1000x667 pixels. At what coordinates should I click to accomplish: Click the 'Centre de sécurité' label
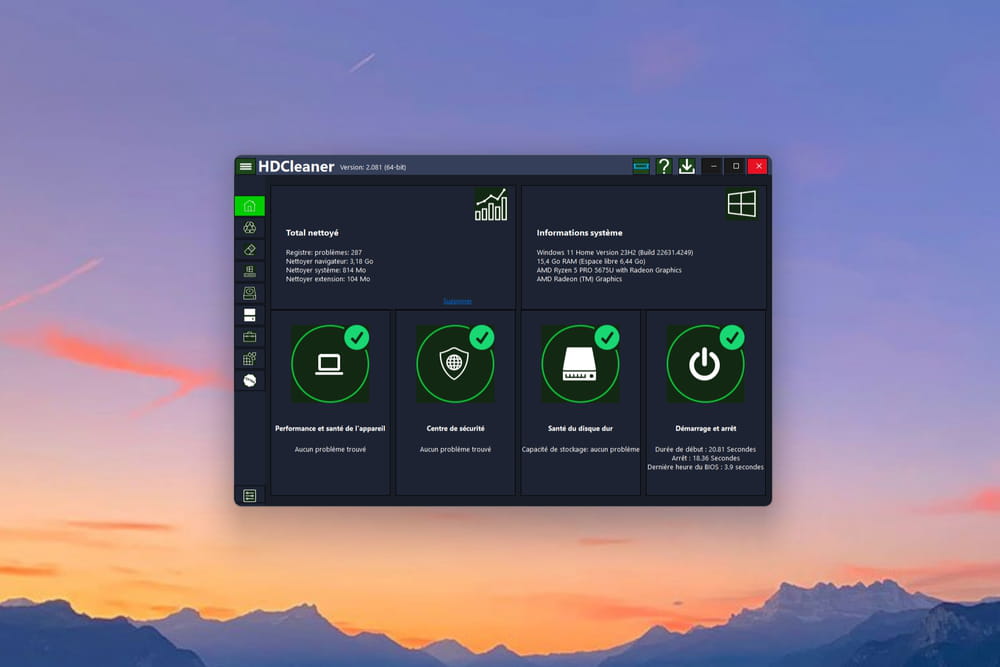coord(455,429)
